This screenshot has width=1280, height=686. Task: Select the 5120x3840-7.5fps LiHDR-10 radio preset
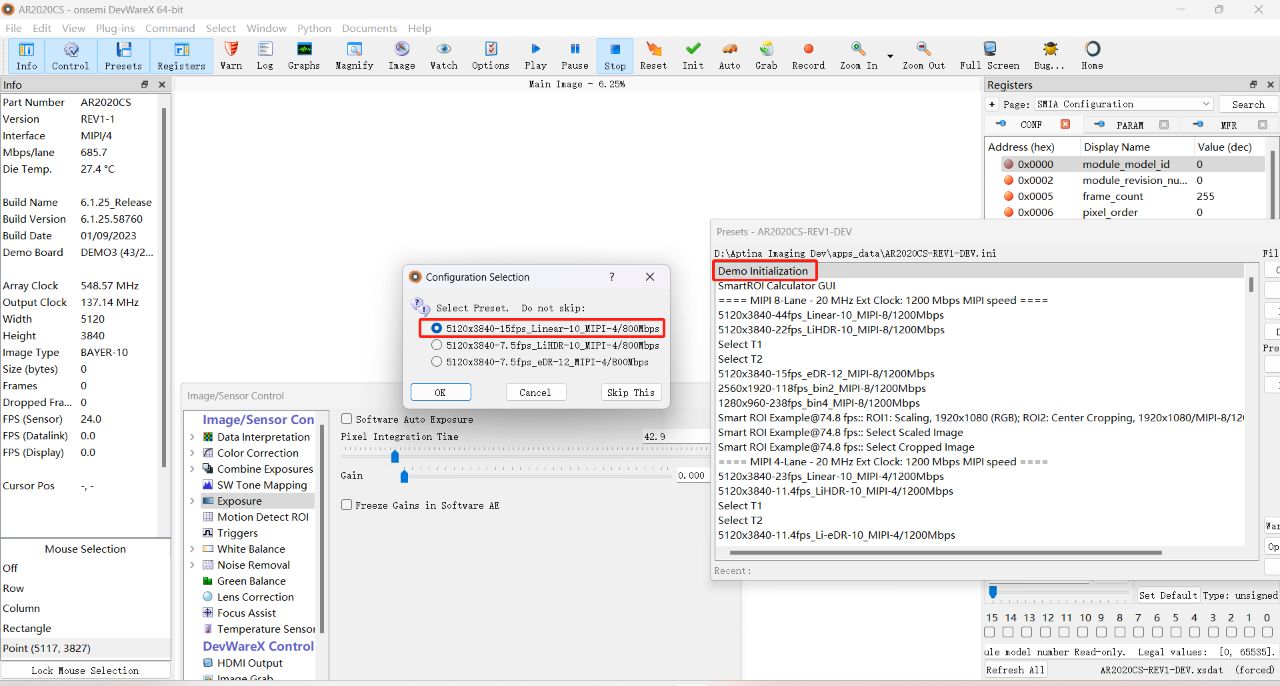click(437, 345)
